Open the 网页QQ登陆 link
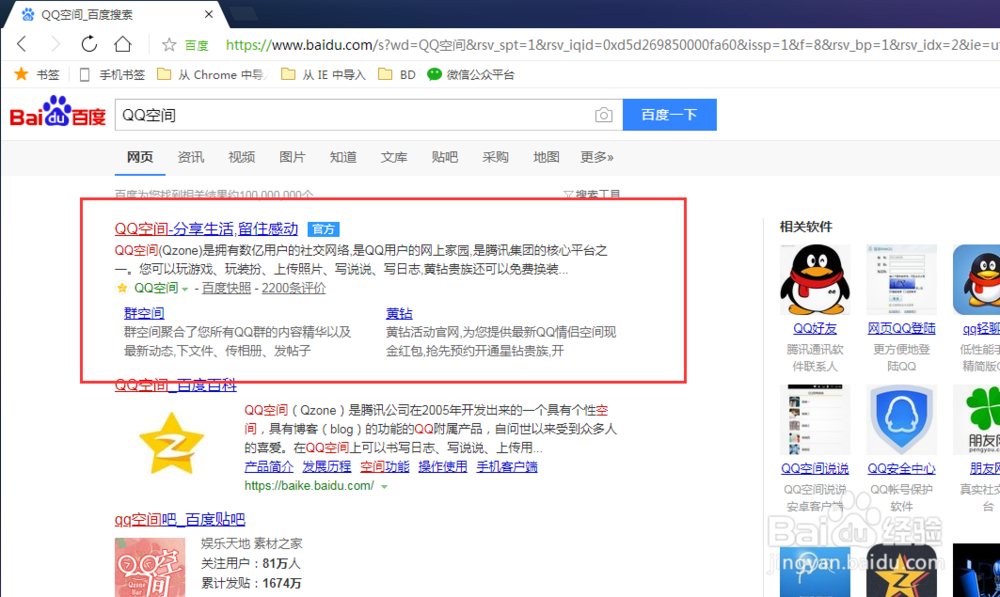The height and width of the screenshot is (597, 1000). (x=901, y=328)
